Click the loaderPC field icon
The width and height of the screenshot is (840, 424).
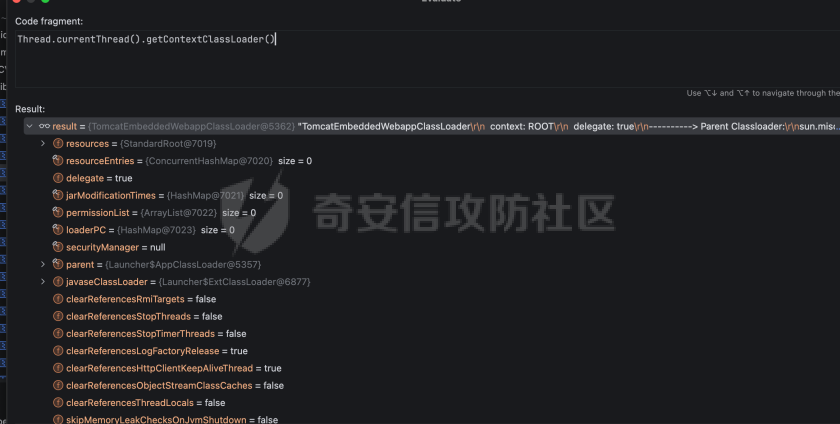point(58,229)
